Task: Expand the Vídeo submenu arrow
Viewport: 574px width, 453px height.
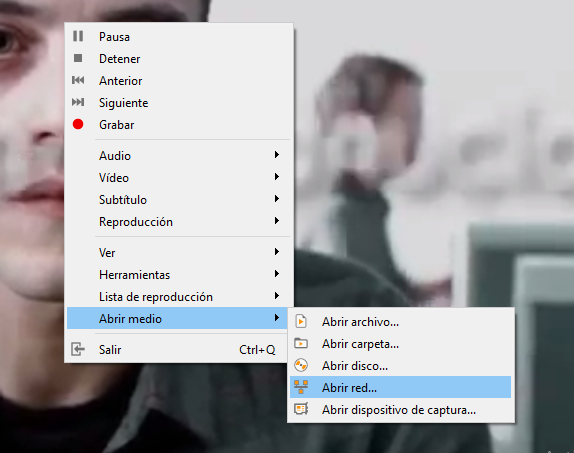Action: [x=277, y=177]
